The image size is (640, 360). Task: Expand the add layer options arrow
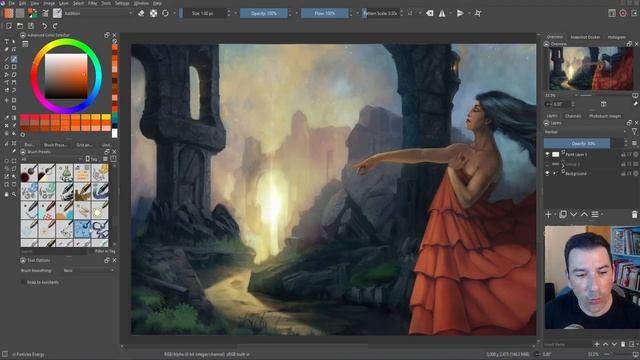(x=556, y=214)
